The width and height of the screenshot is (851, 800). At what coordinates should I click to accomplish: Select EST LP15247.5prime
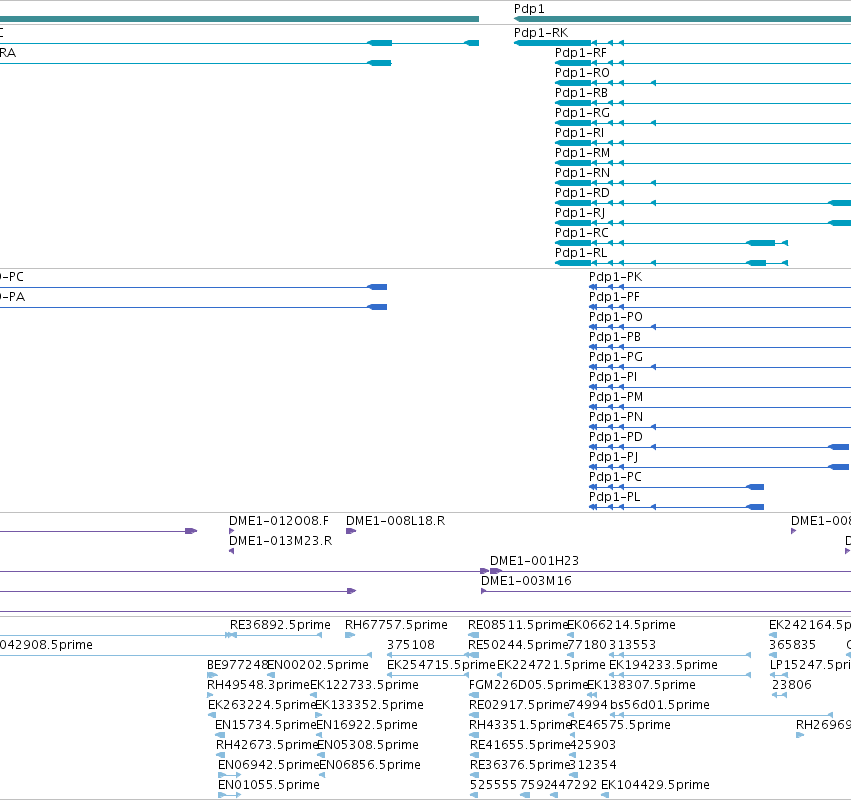coord(810,665)
